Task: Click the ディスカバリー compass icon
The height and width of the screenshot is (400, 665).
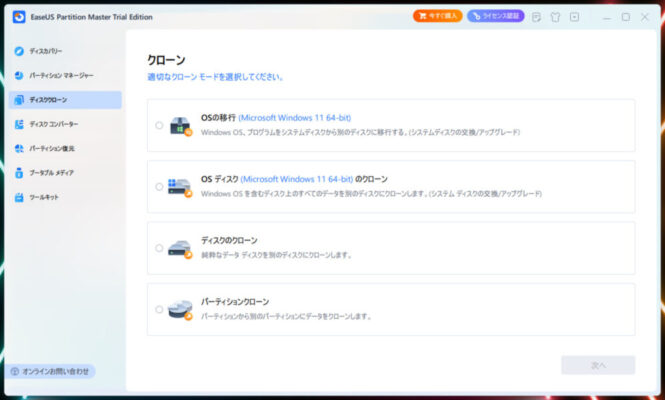Action: click(19, 51)
